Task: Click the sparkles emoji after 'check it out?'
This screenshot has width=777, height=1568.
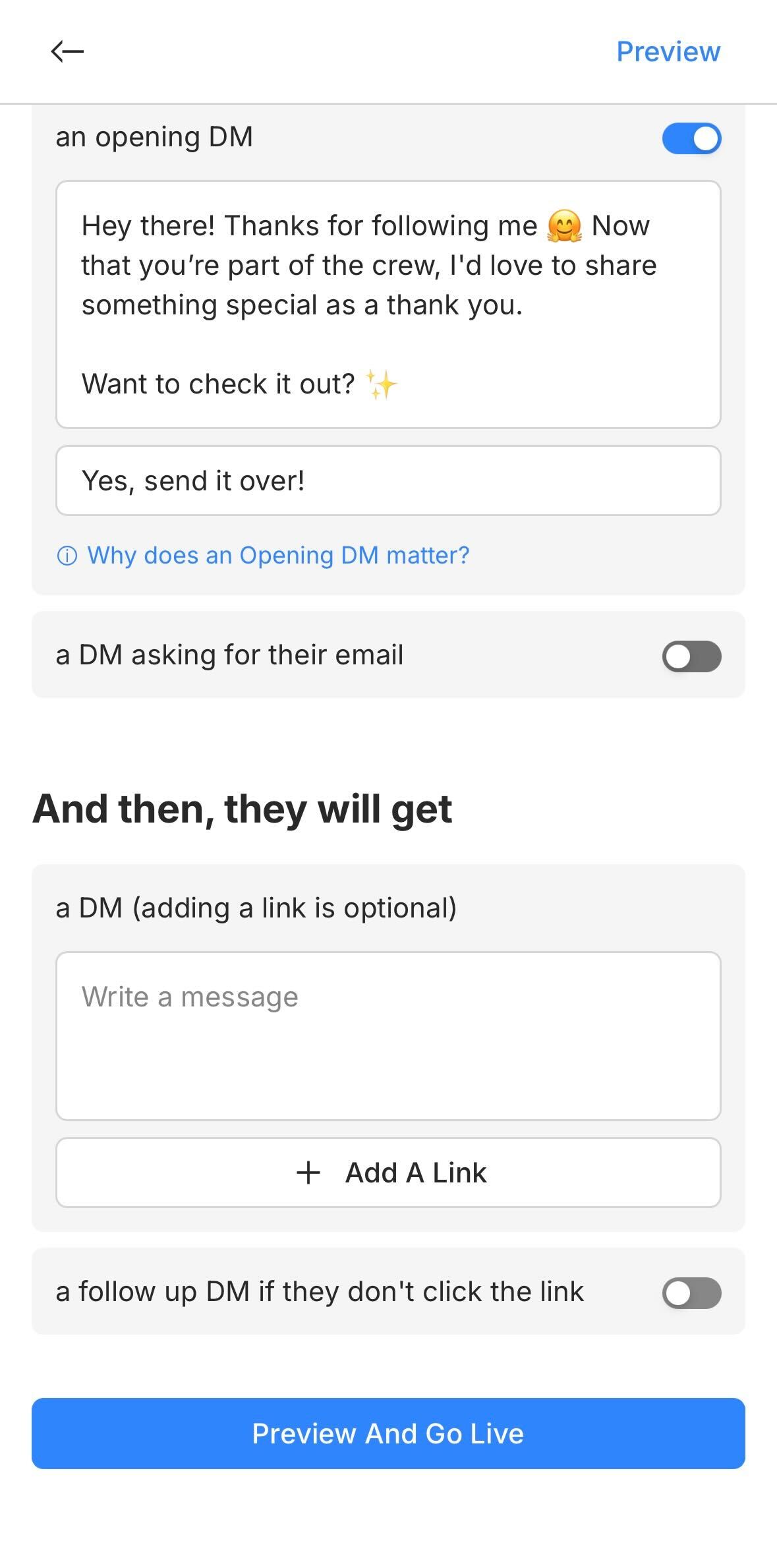Action: 382,384
